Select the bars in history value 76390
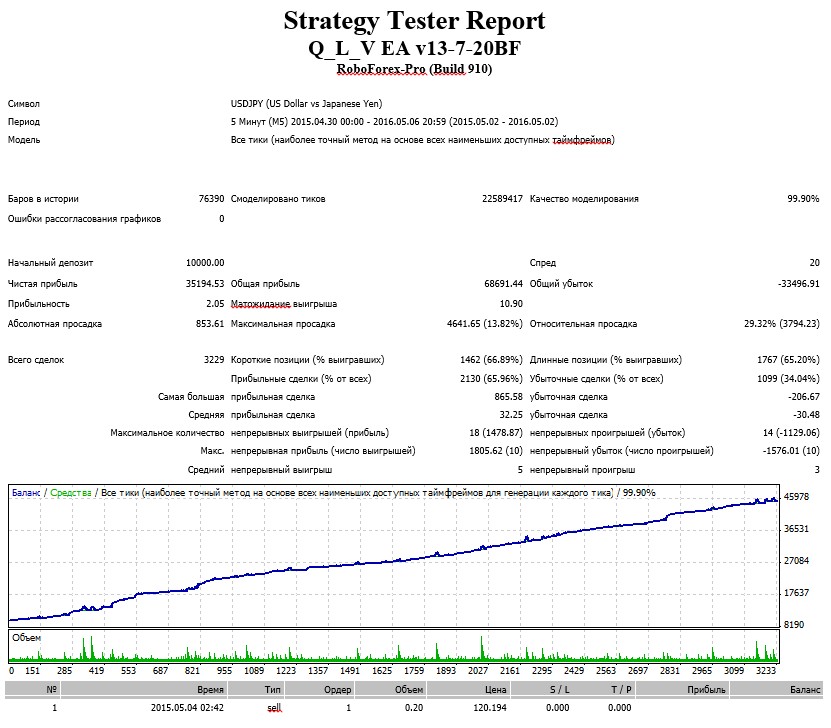Viewport: 831px width, 728px height. click(211, 199)
